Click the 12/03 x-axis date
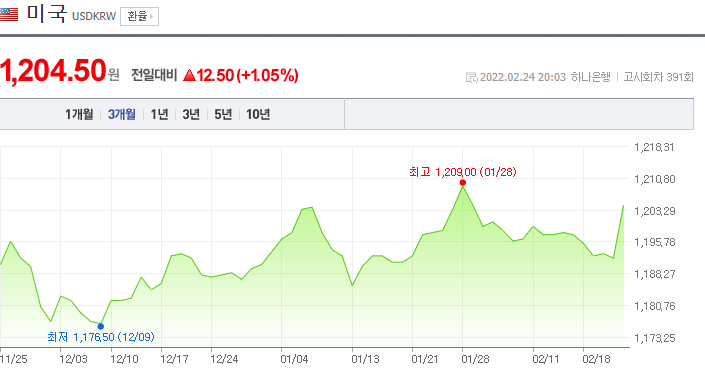 tap(73, 359)
